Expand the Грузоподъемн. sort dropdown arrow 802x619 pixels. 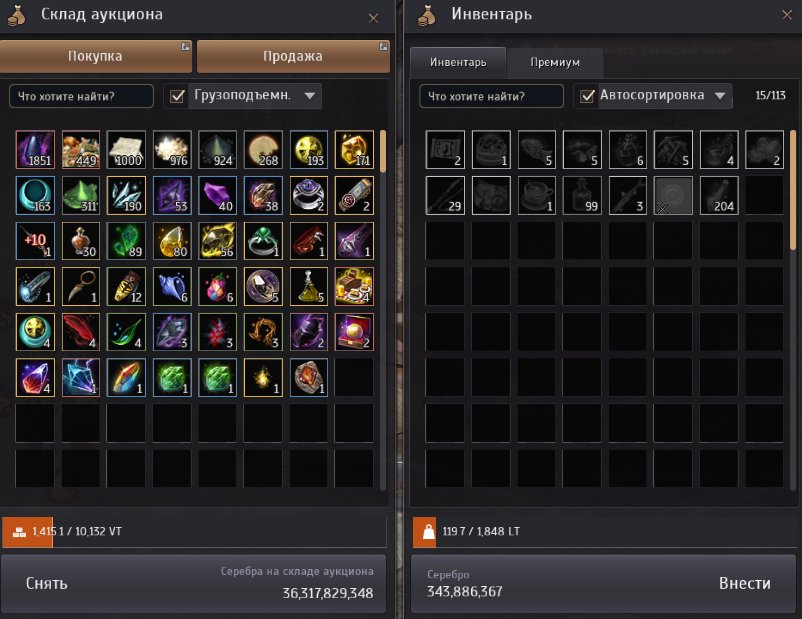[309, 96]
